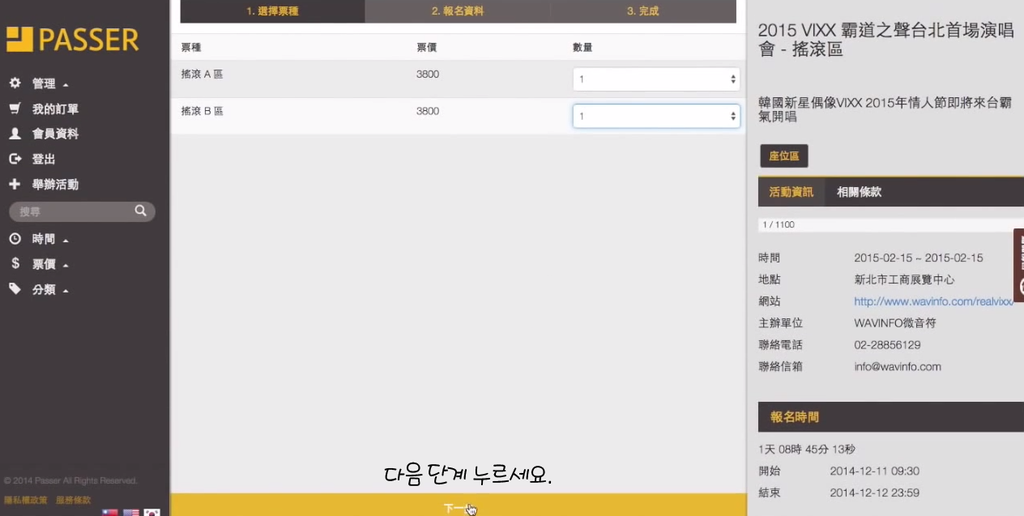Click the 票價 column header
The height and width of the screenshot is (516, 1024).
[426, 48]
